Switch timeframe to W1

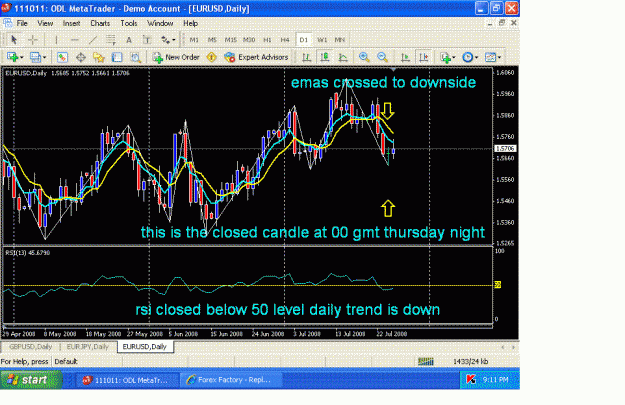point(322,40)
